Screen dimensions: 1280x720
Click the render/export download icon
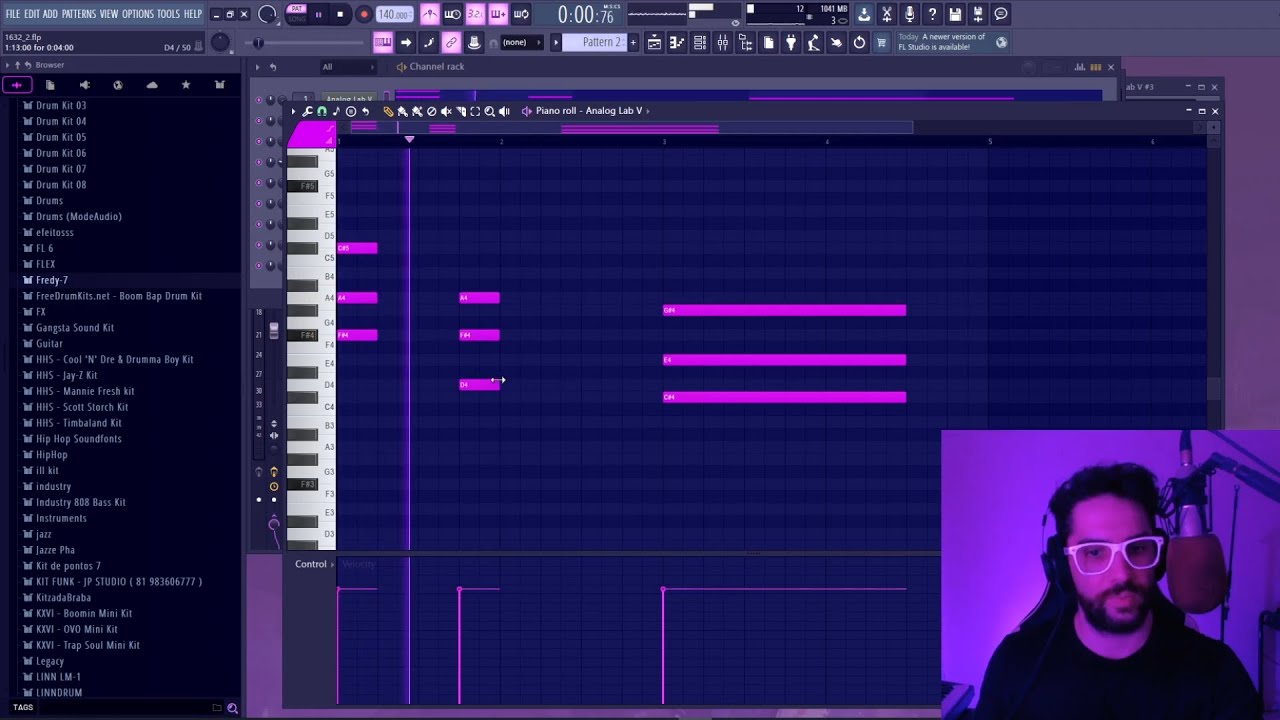point(864,14)
